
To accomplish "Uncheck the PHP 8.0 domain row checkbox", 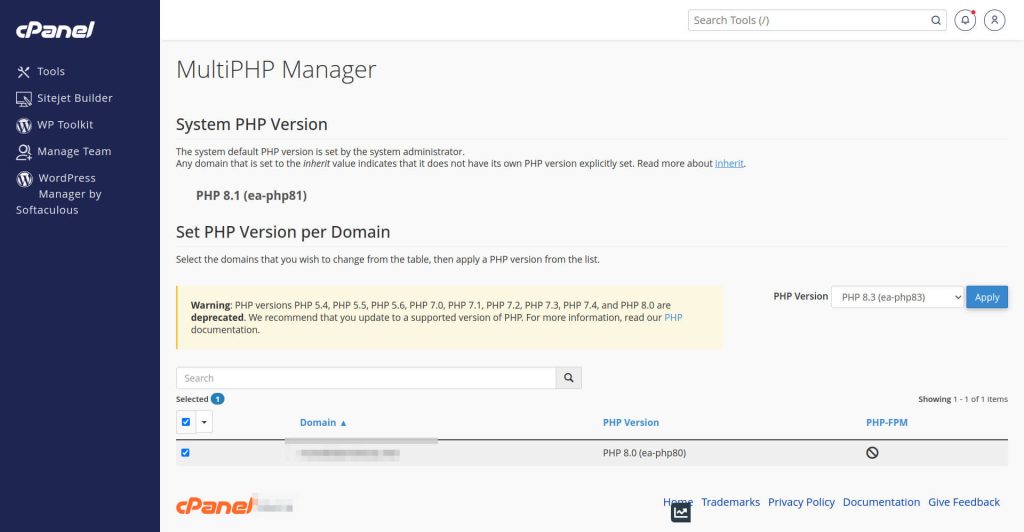I will coord(185,452).
